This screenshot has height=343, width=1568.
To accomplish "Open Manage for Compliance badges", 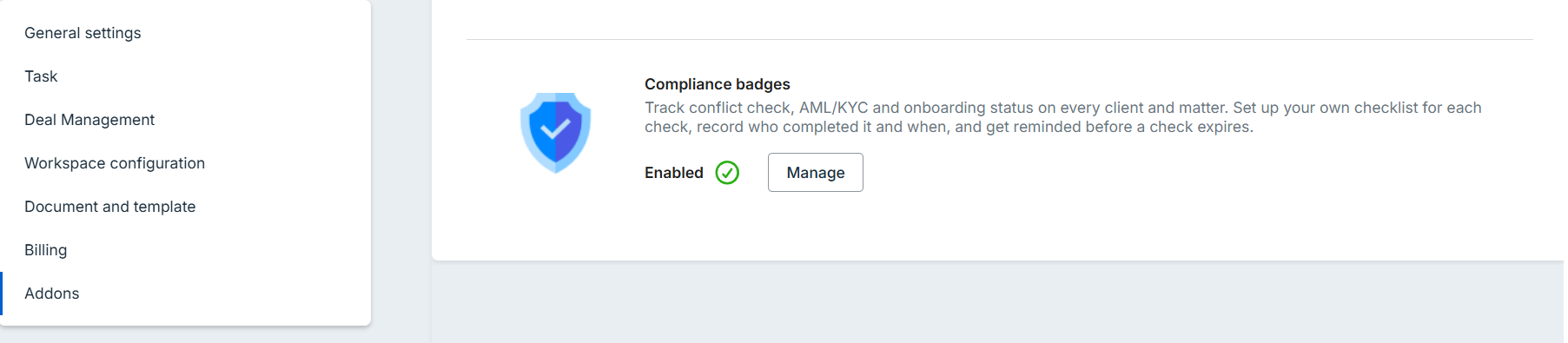I will coord(815,172).
